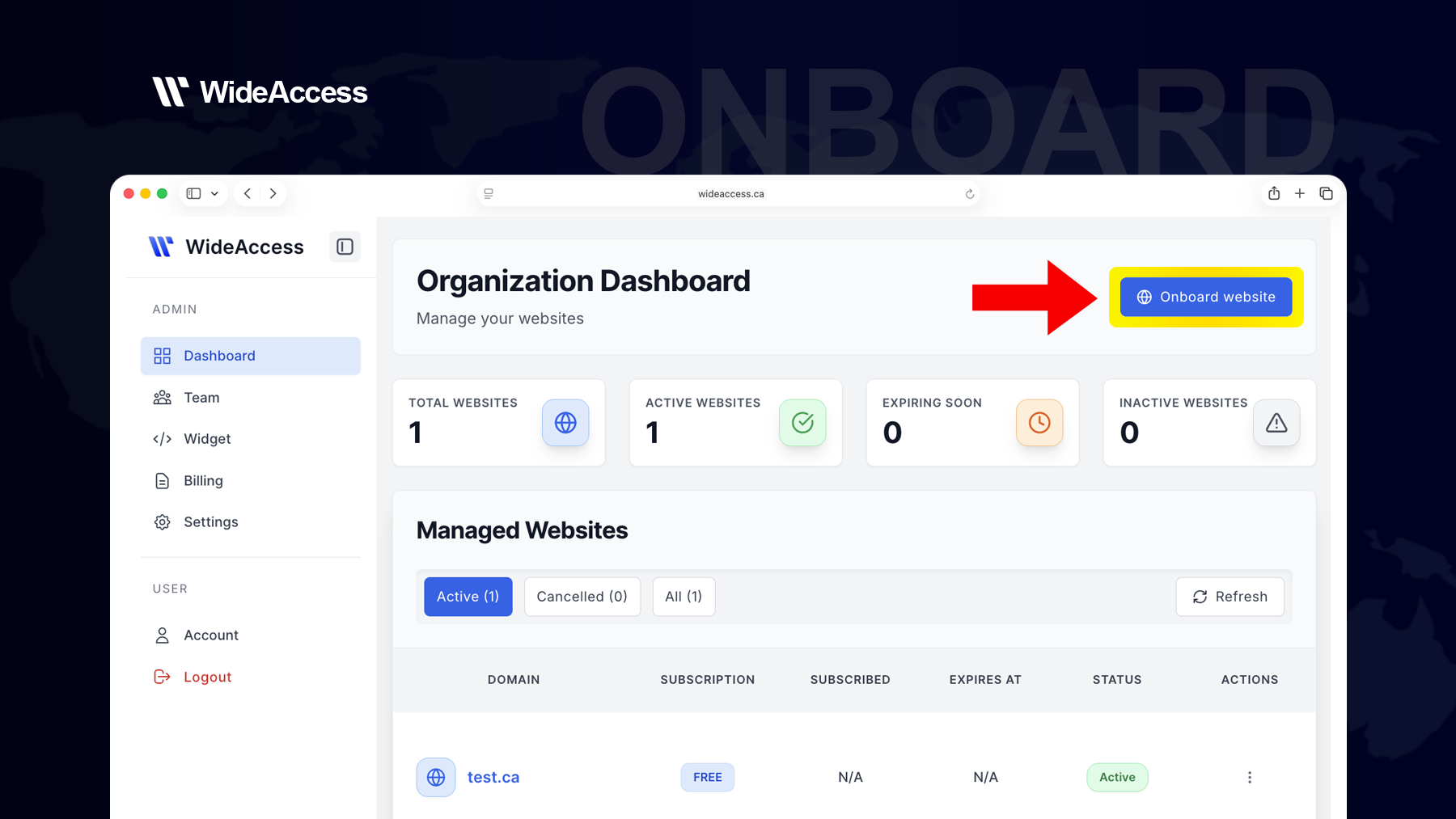Screen dimensions: 1456x819
Task: Click the globe icon beside test.ca
Action: click(436, 777)
